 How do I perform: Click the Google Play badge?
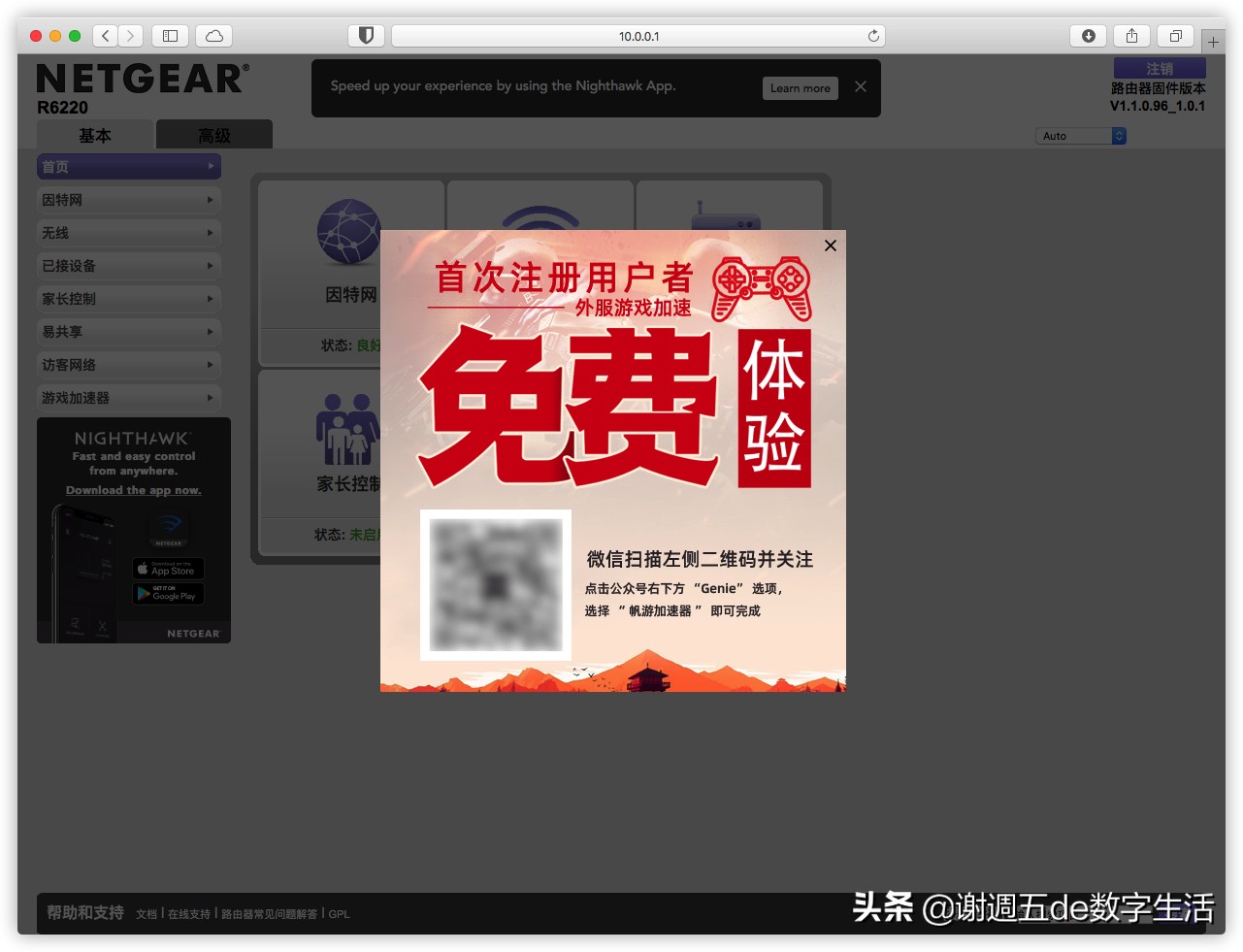pyautogui.click(x=167, y=593)
